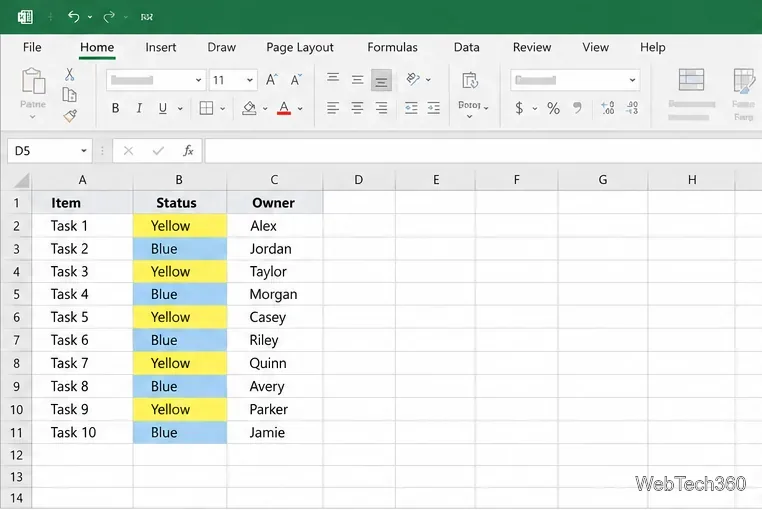Open the undo history dropdown arrow

[90, 17]
